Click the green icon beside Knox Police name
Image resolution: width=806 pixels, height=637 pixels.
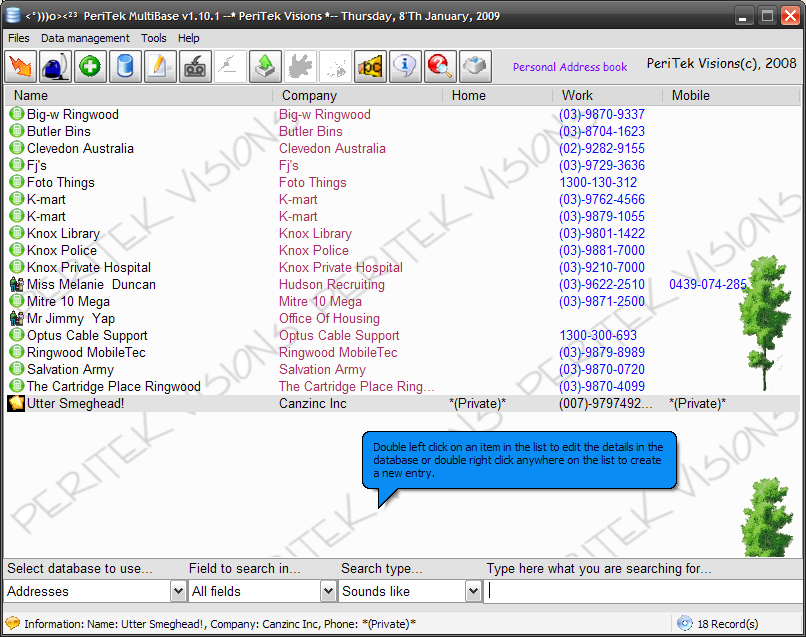pyautogui.click(x=17, y=250)
